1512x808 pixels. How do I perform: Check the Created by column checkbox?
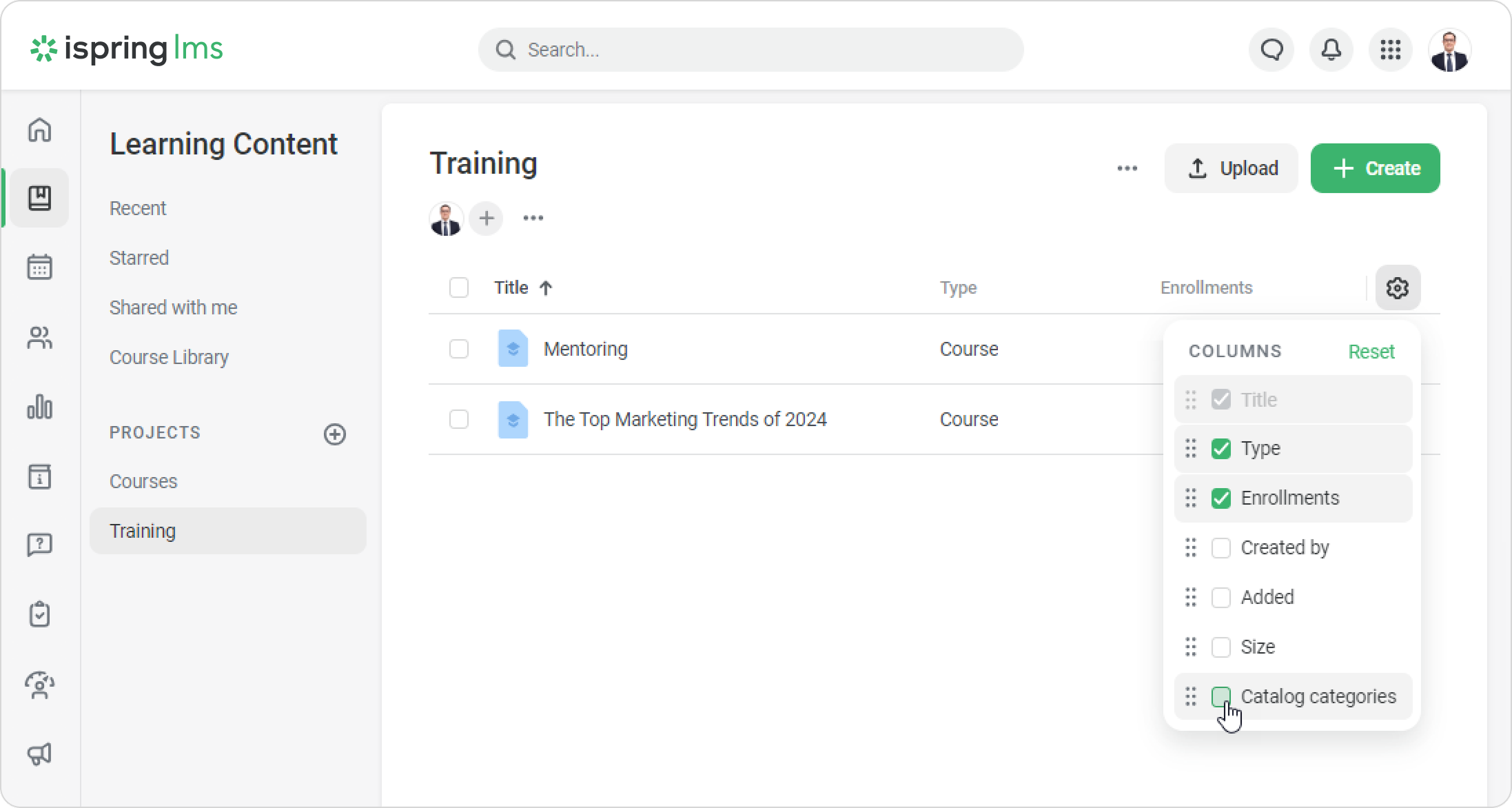[x=1220, y=547]
